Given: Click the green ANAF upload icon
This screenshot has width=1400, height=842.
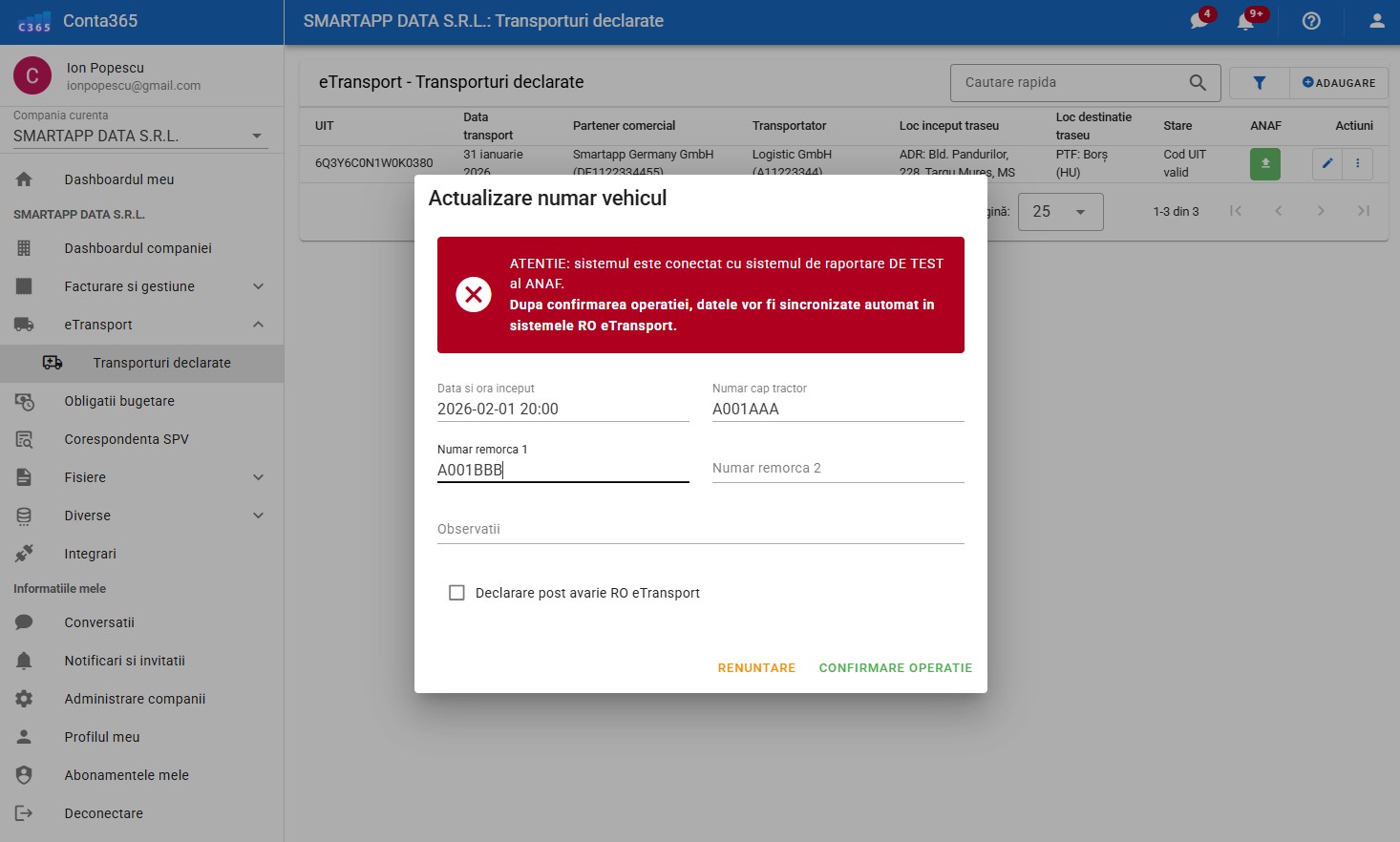Looking at the screenshot, I should [x=1264, y=163].
